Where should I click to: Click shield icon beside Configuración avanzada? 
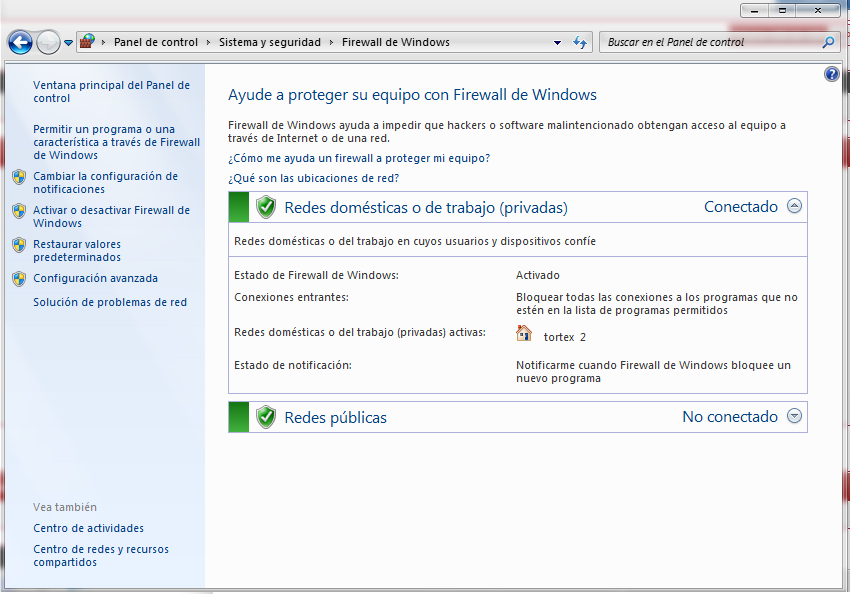(19, 279)
